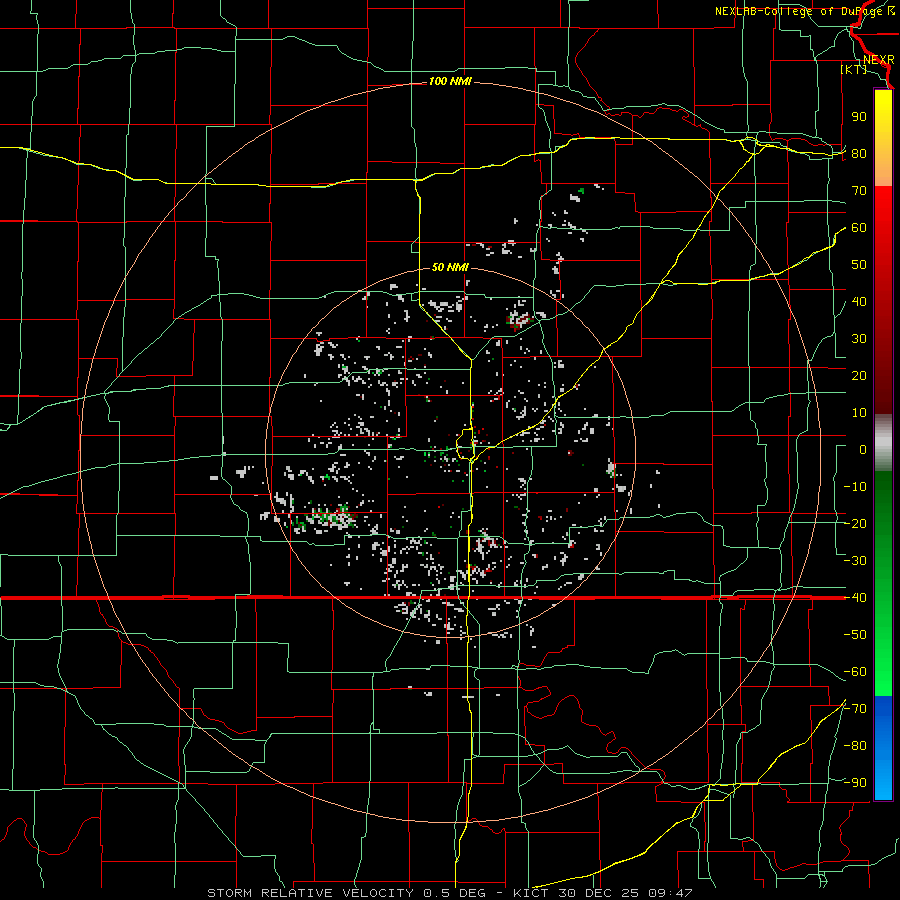900x900 pixels.
Task: Click the -20 knot scale label
Action: pos(855,524)
